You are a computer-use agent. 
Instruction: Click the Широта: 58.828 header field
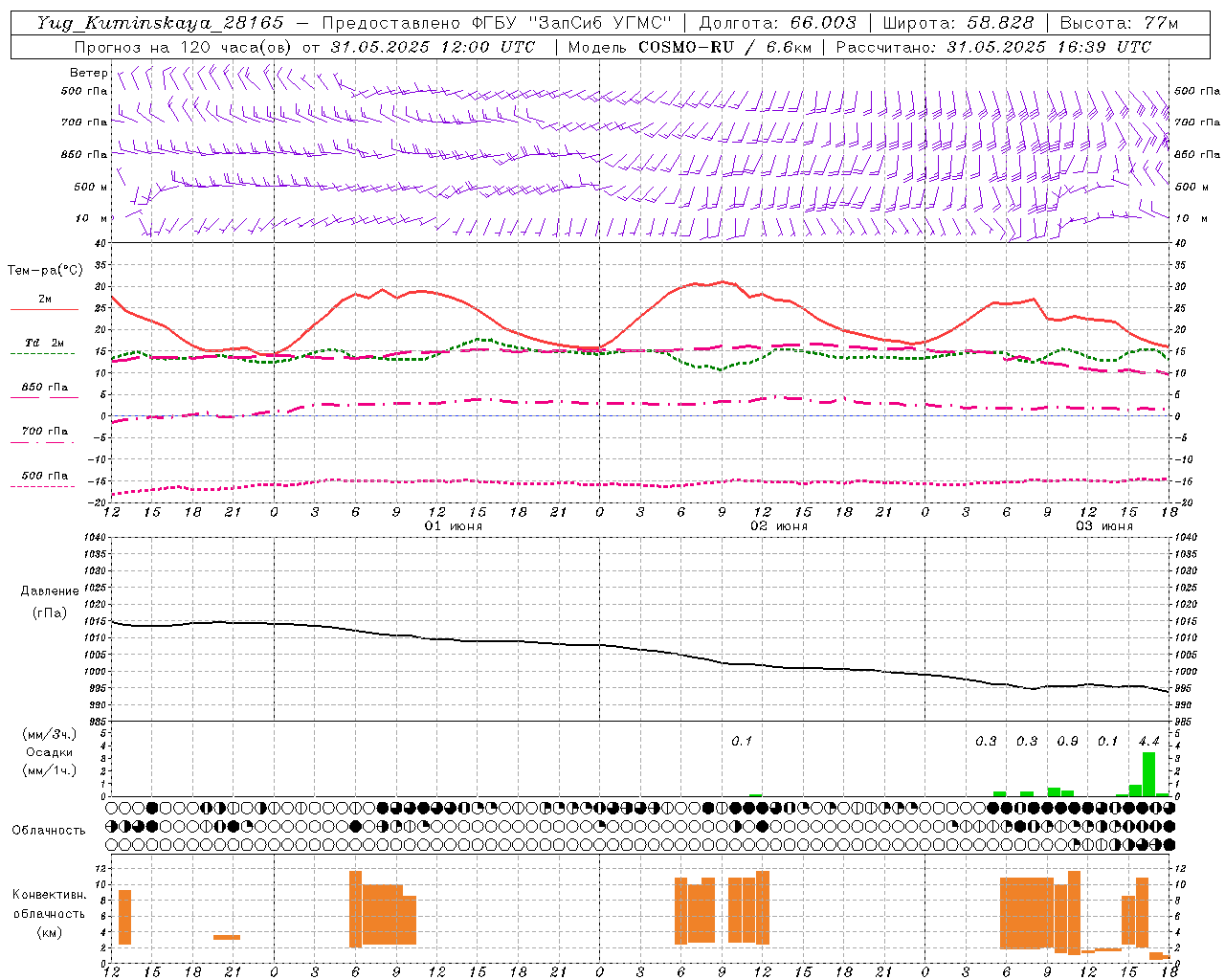958,23
